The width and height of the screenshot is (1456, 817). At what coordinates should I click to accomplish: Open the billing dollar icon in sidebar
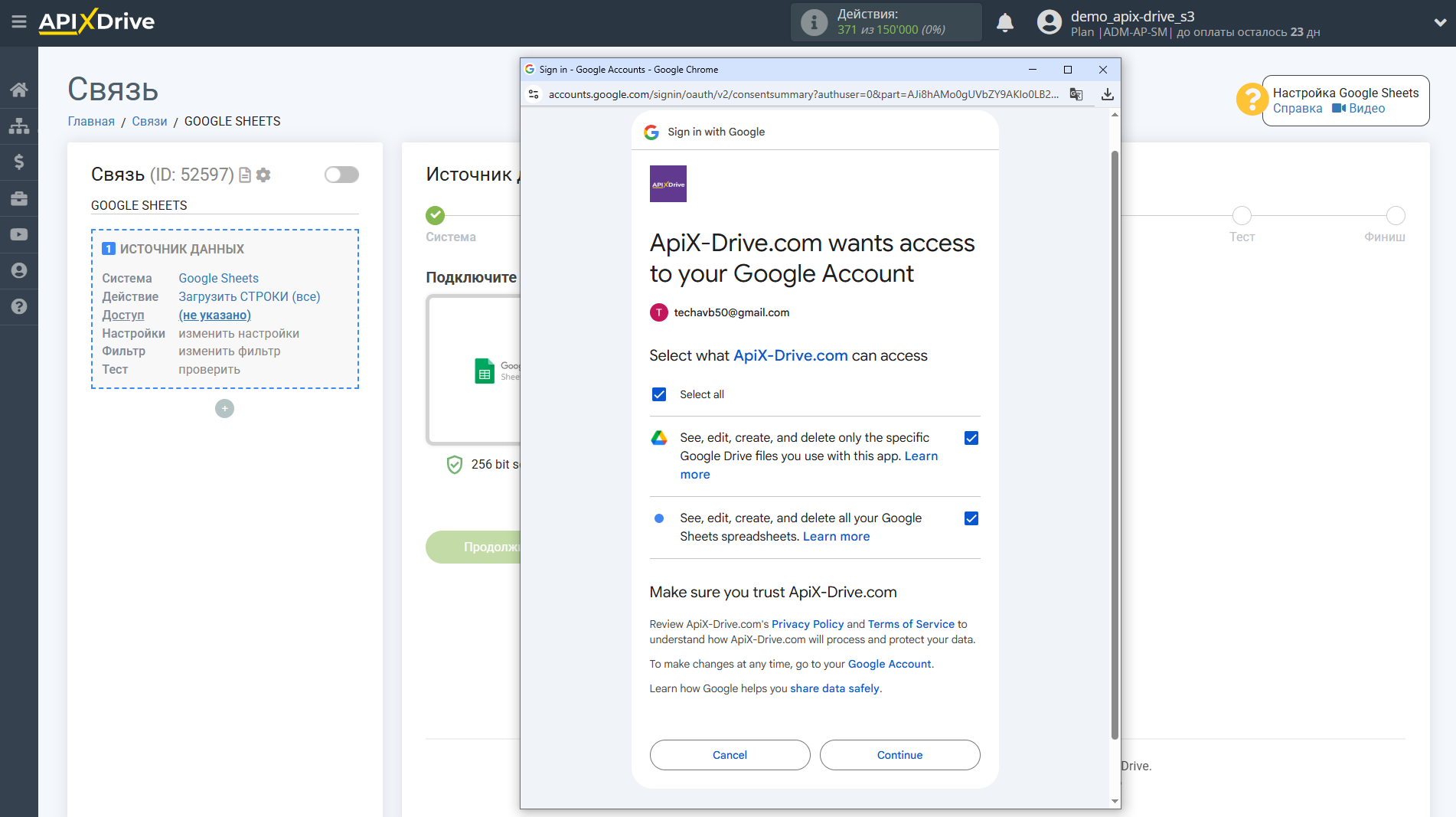(x=19, y=162)
